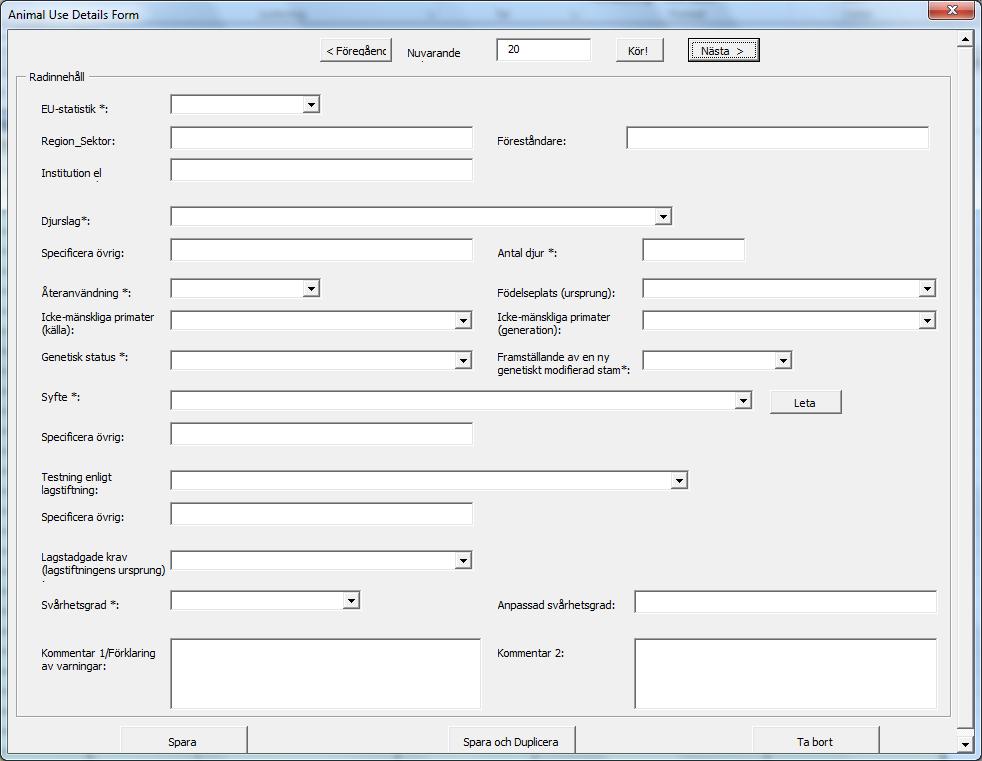Go to the previous record with Föregående
This screenshot has width=982, height=761.
pyautogui.click(x=356, y=50)
